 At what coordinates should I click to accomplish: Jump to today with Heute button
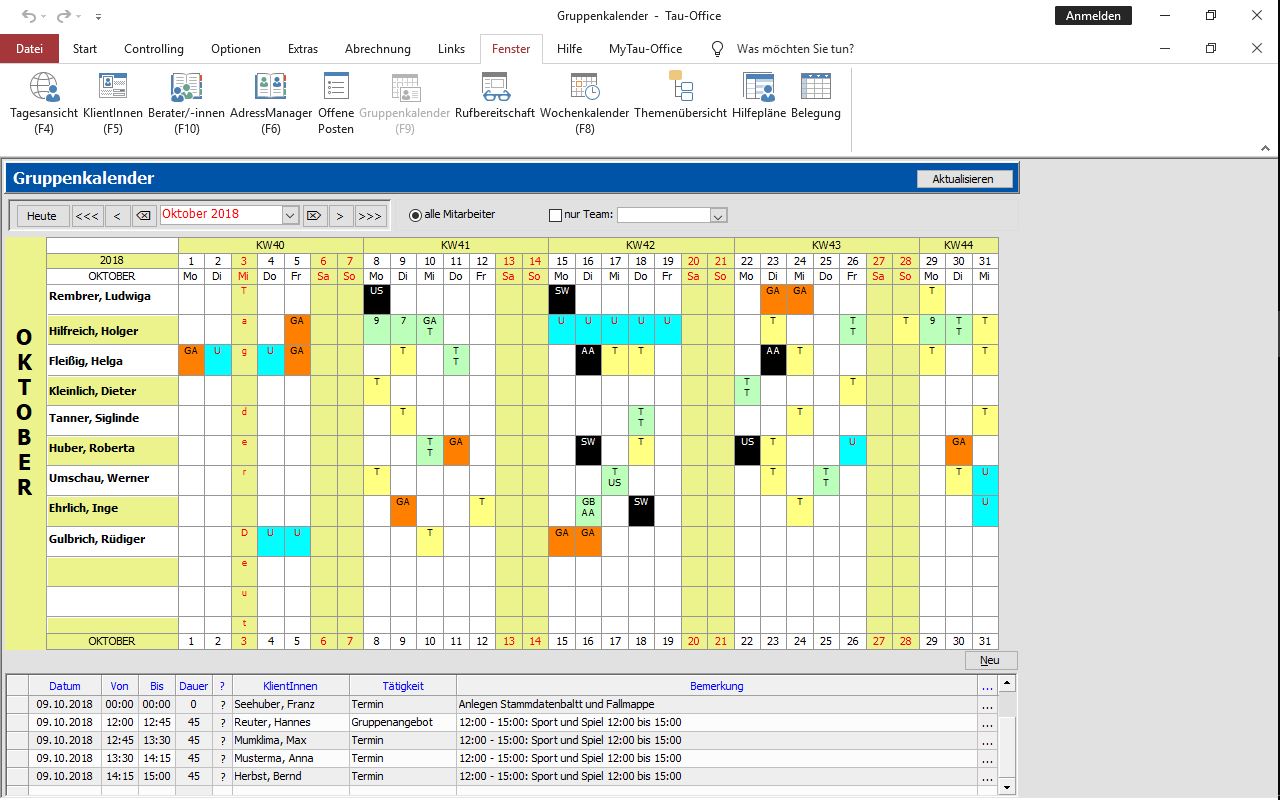click(42, 216)
